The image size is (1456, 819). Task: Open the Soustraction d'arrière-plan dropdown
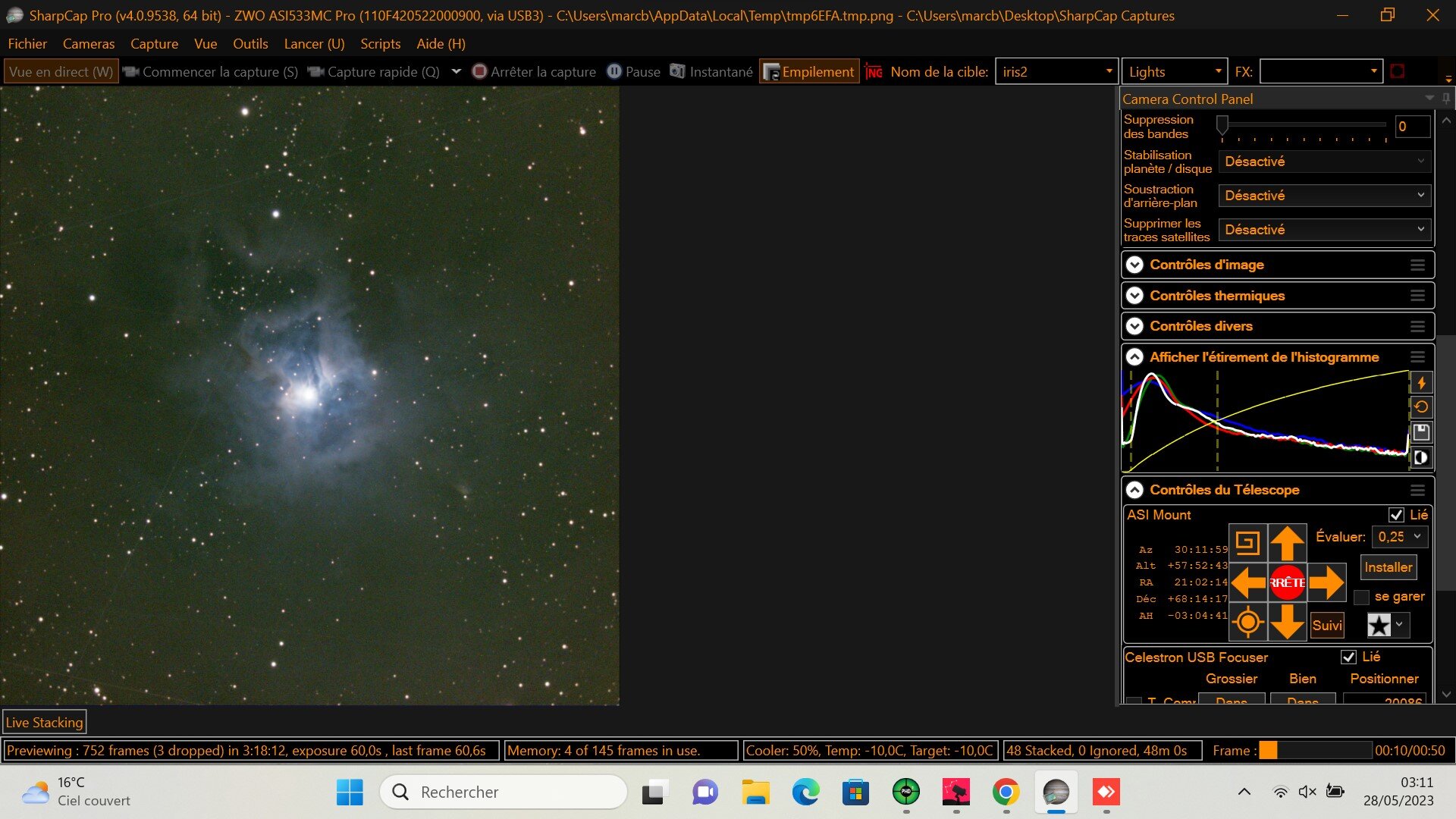(1324, 196)
